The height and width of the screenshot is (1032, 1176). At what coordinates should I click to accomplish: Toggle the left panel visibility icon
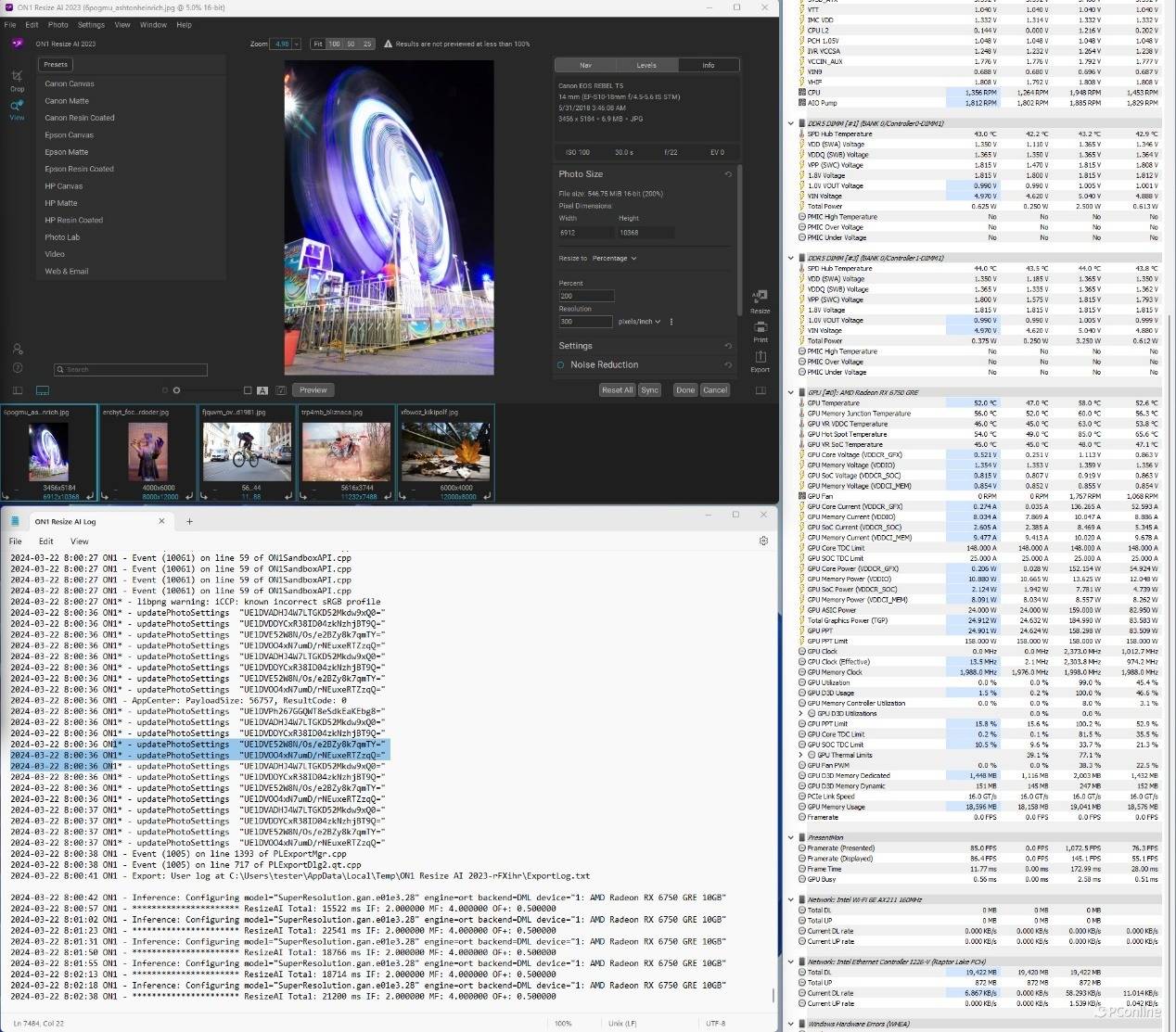17,390
